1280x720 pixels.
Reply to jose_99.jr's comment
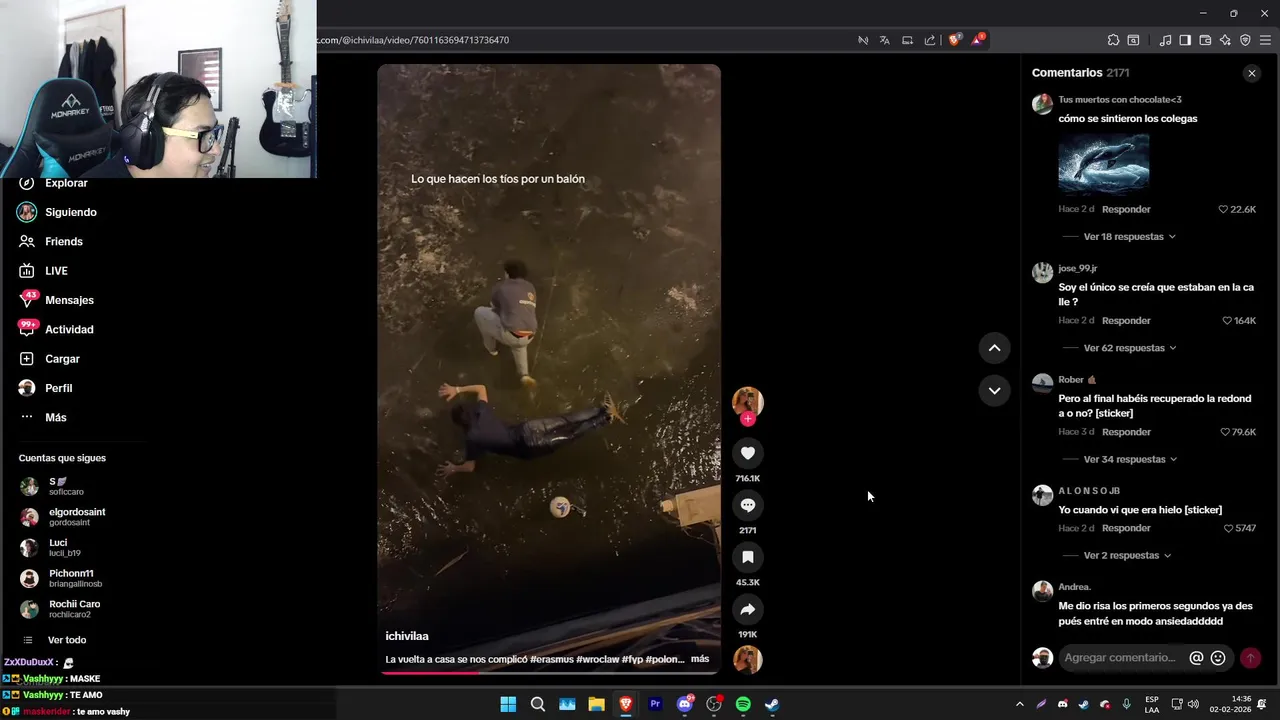(1126, 320)
